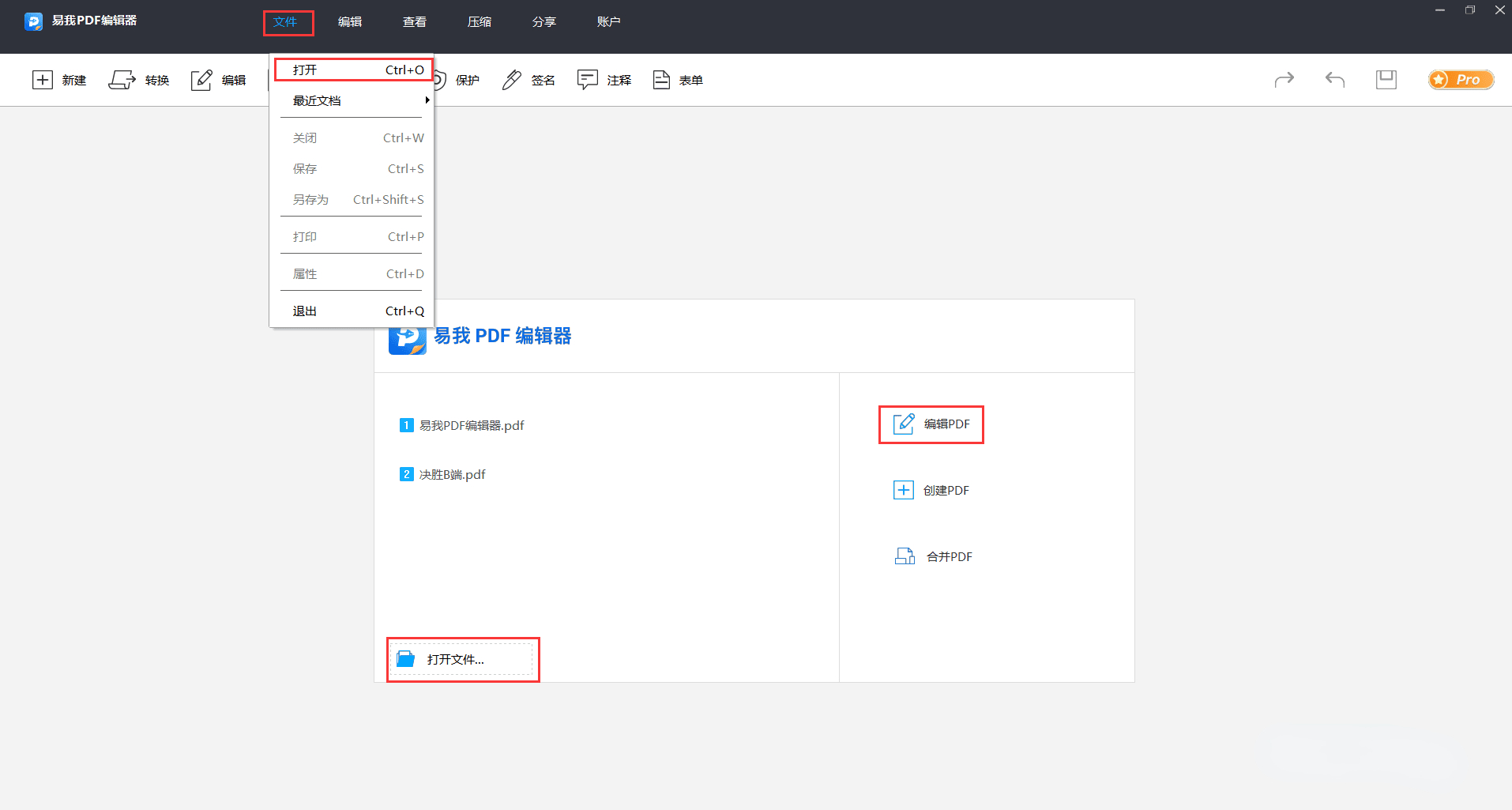This screenshot has width=1512, height=810.
Task: Click the 保护 toolbar label
Action: 468,81
